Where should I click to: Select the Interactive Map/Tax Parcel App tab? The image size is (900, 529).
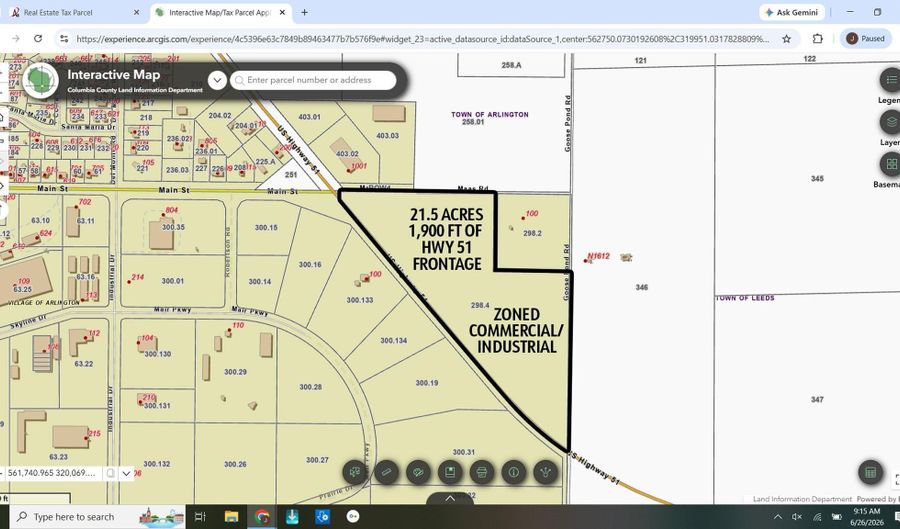click(x=220, y=12)
